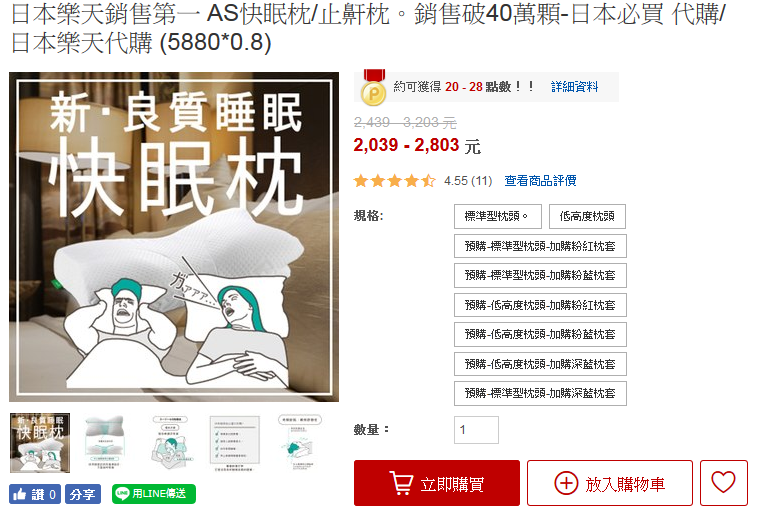Click the star rating icons
This screenshot has height=516, width=764.
[395, 181]
